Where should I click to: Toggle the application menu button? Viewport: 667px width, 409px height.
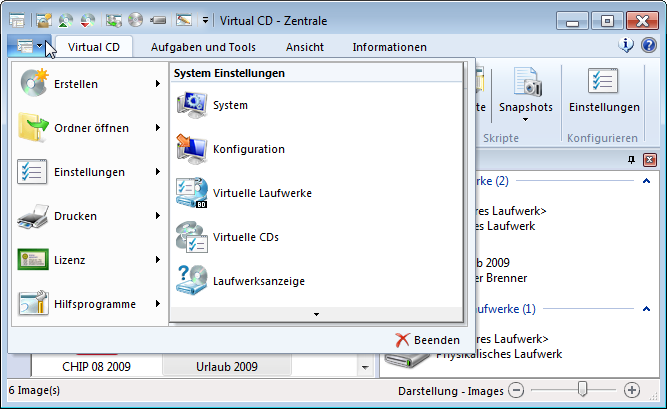(29, 46)
